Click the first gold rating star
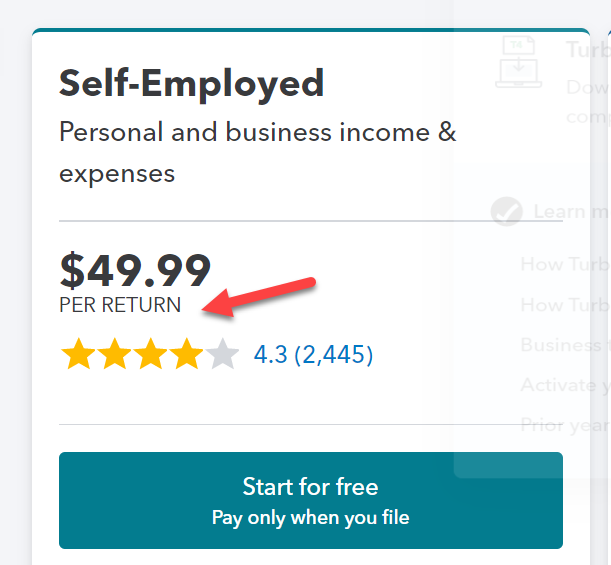This screenshot has width=611, height=565. click(x=78, y=354)
